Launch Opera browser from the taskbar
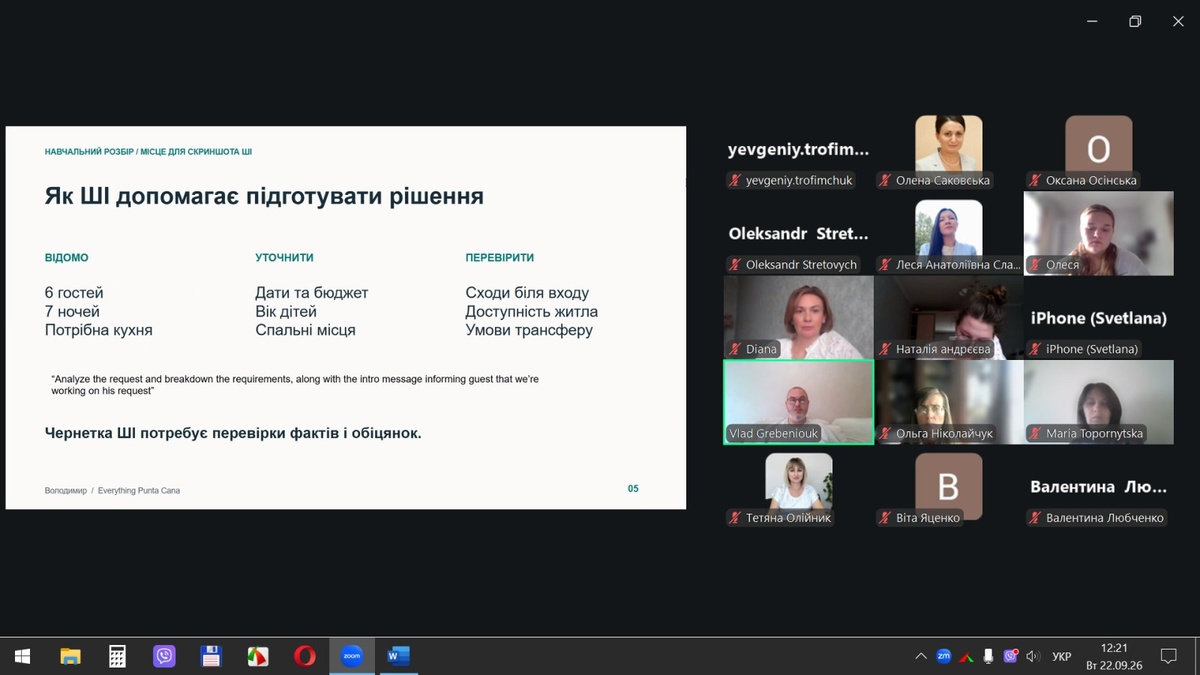The image size is (1200, 675). click(305, 656)
